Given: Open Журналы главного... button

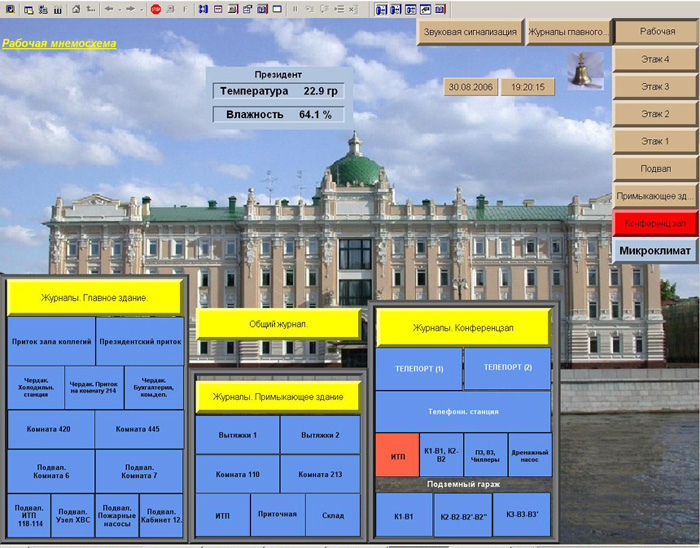Looking at the screenshot, I should [568, 32].
